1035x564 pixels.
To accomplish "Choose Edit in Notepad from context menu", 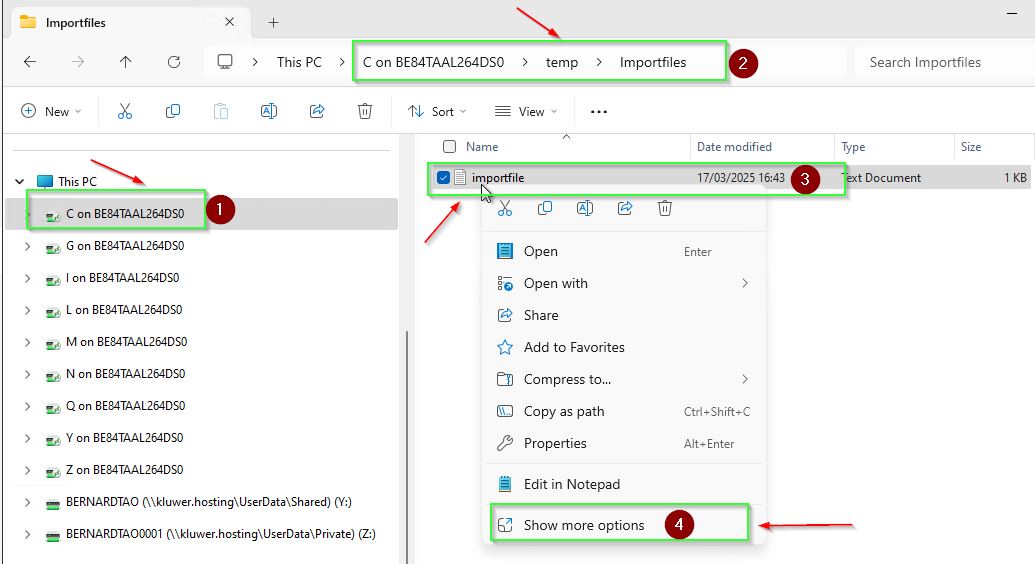I will coord(571,484).
